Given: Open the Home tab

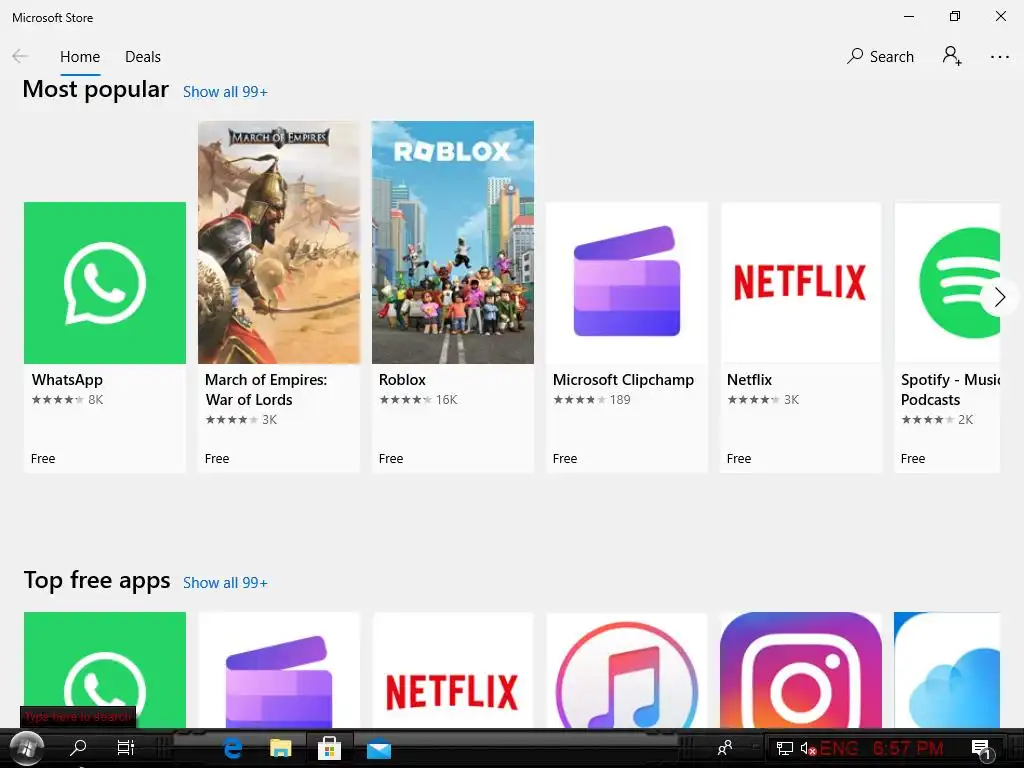Looking at the screenshot, I should tap(80, 57).
